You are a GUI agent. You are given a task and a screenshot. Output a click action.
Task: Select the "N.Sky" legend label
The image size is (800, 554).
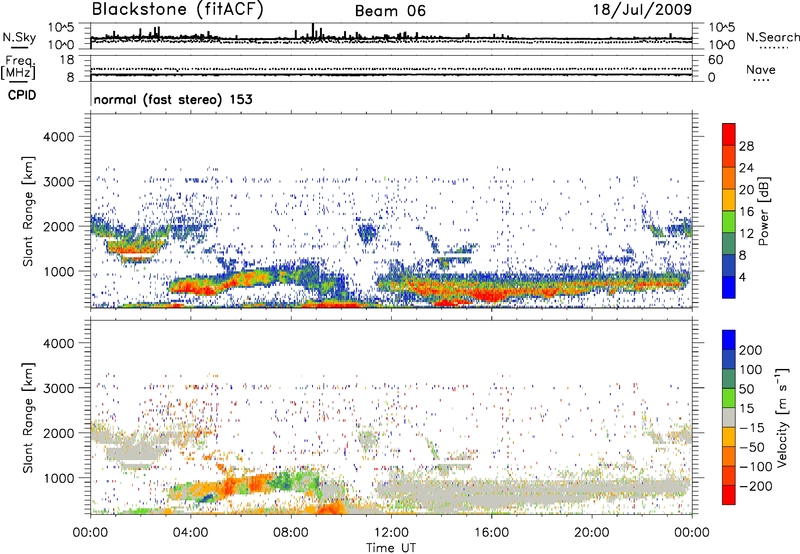coord(19,37)
